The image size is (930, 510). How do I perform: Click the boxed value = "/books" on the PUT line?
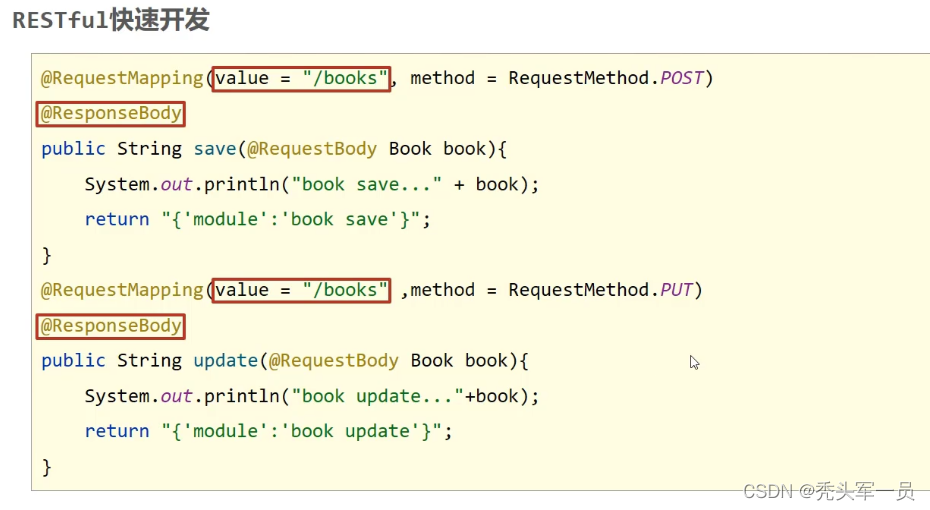click(301, 290)
